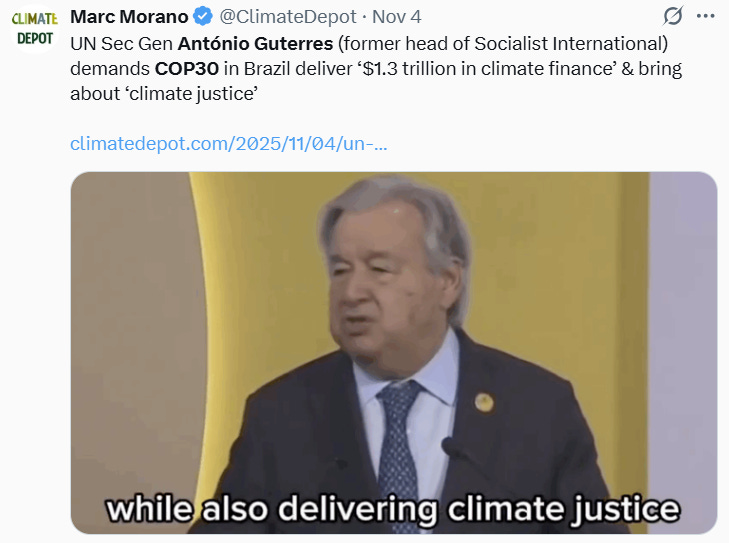Open the Climate Depot profile avatar

(x=34, y=29)
